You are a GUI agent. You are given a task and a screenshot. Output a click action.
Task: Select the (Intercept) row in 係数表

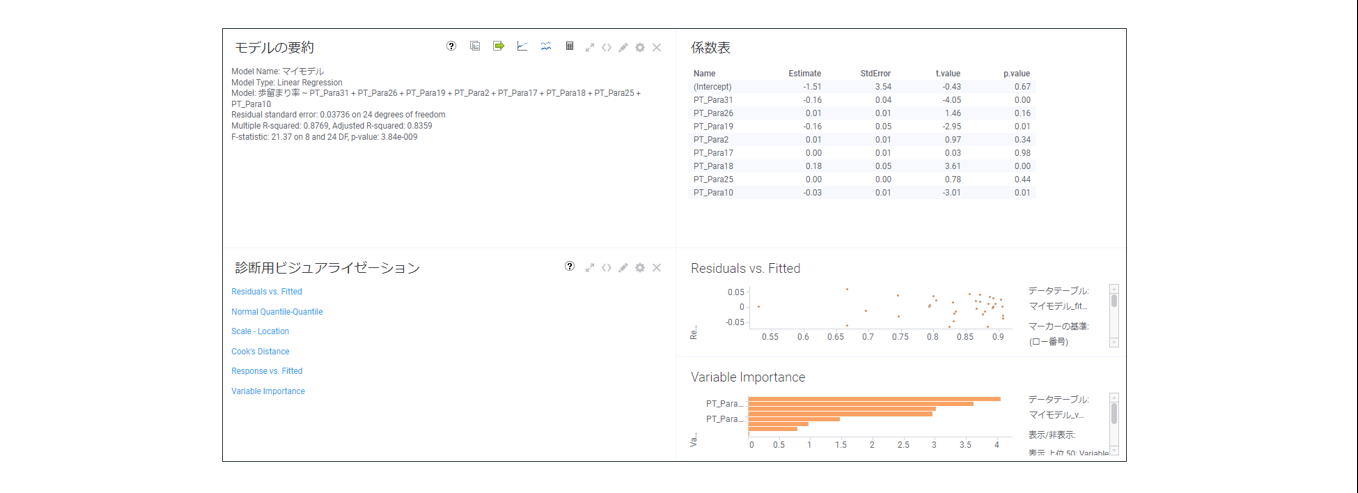(x=862, y=87)
